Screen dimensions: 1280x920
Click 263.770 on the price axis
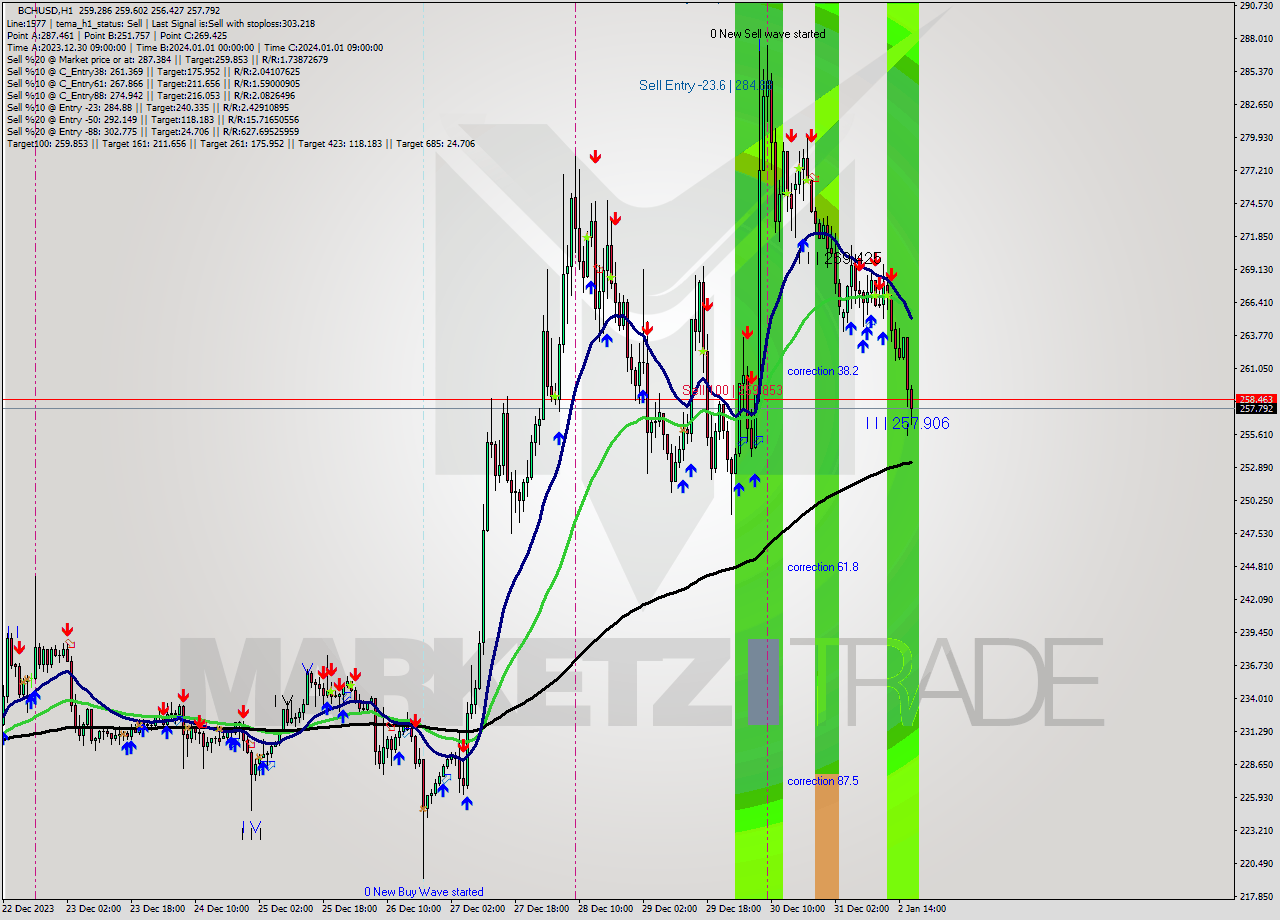coord(1256,336)
